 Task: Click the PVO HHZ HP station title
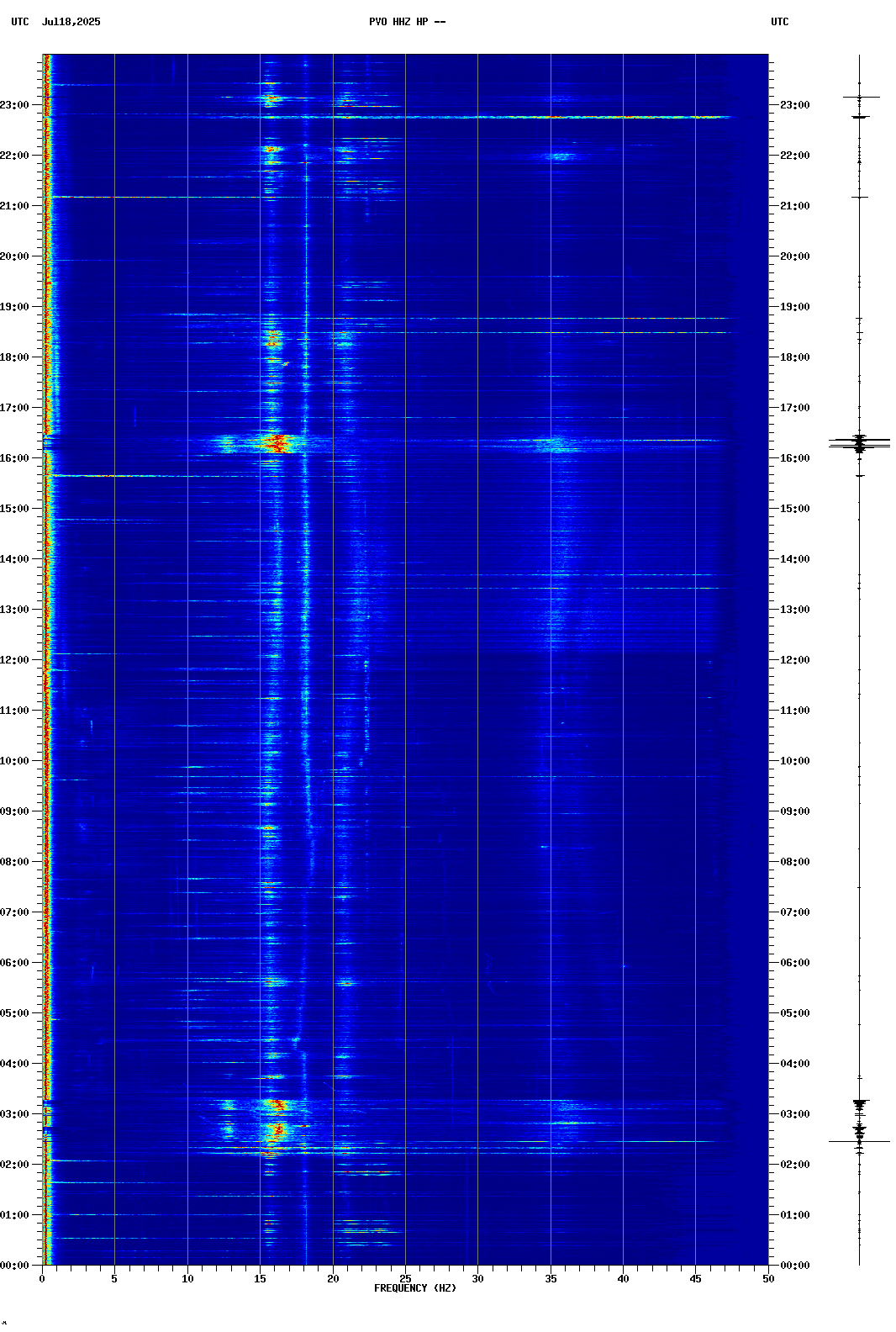pos(407,22)
